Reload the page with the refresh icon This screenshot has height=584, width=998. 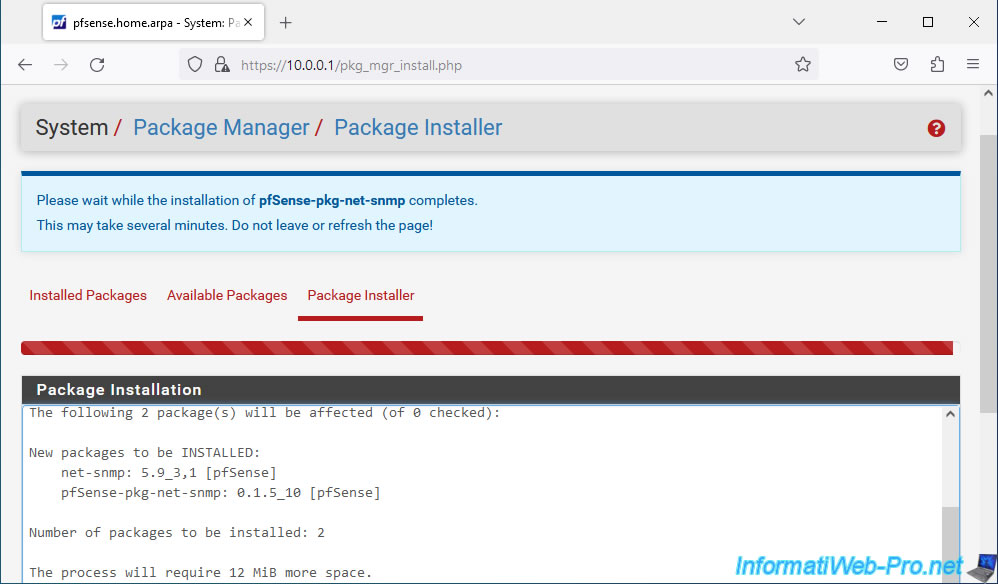pyautogui.click(x=97, y=64)
